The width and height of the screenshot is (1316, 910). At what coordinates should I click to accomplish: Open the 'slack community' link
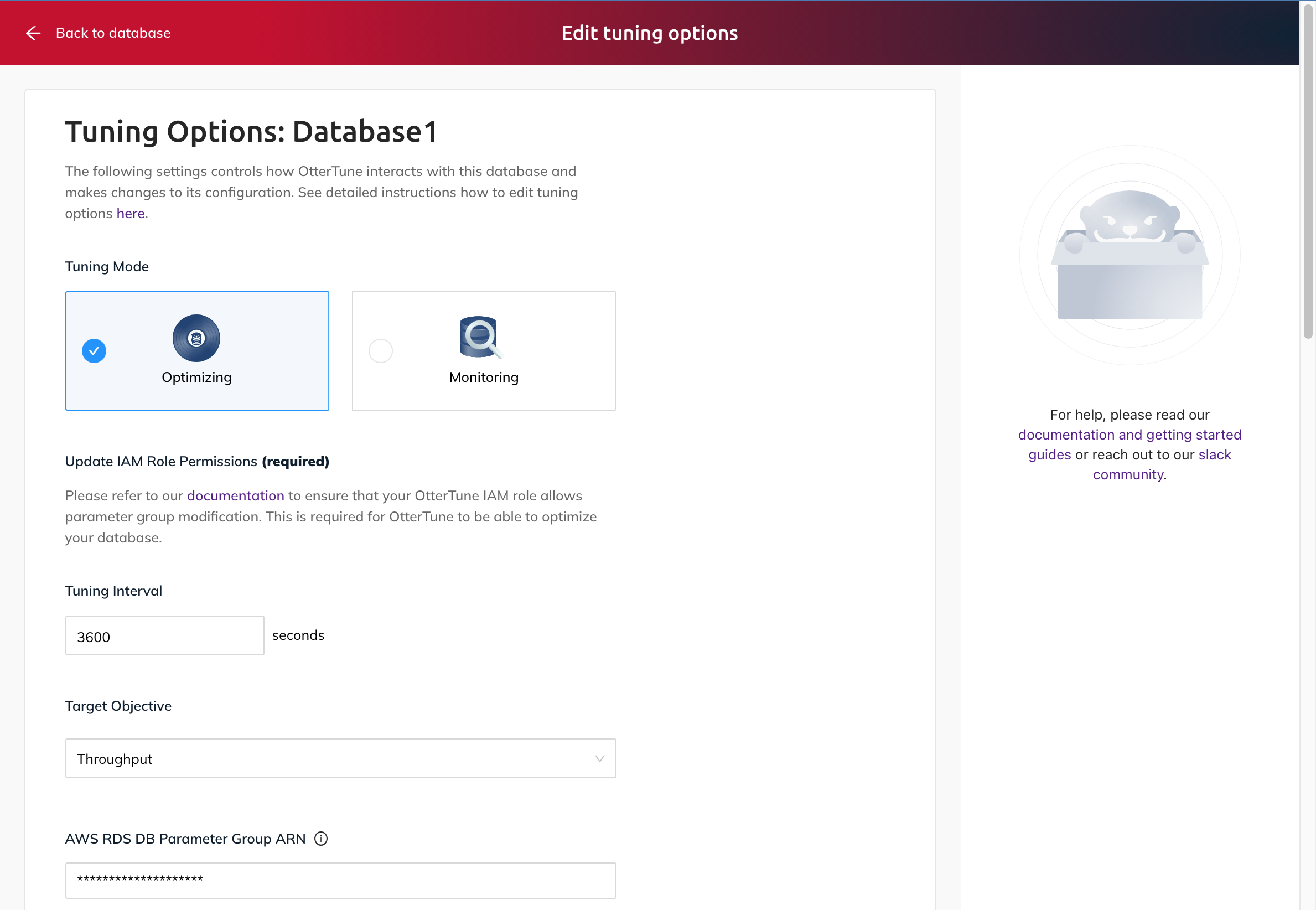pyautogui.click(x=1162, y=465)
